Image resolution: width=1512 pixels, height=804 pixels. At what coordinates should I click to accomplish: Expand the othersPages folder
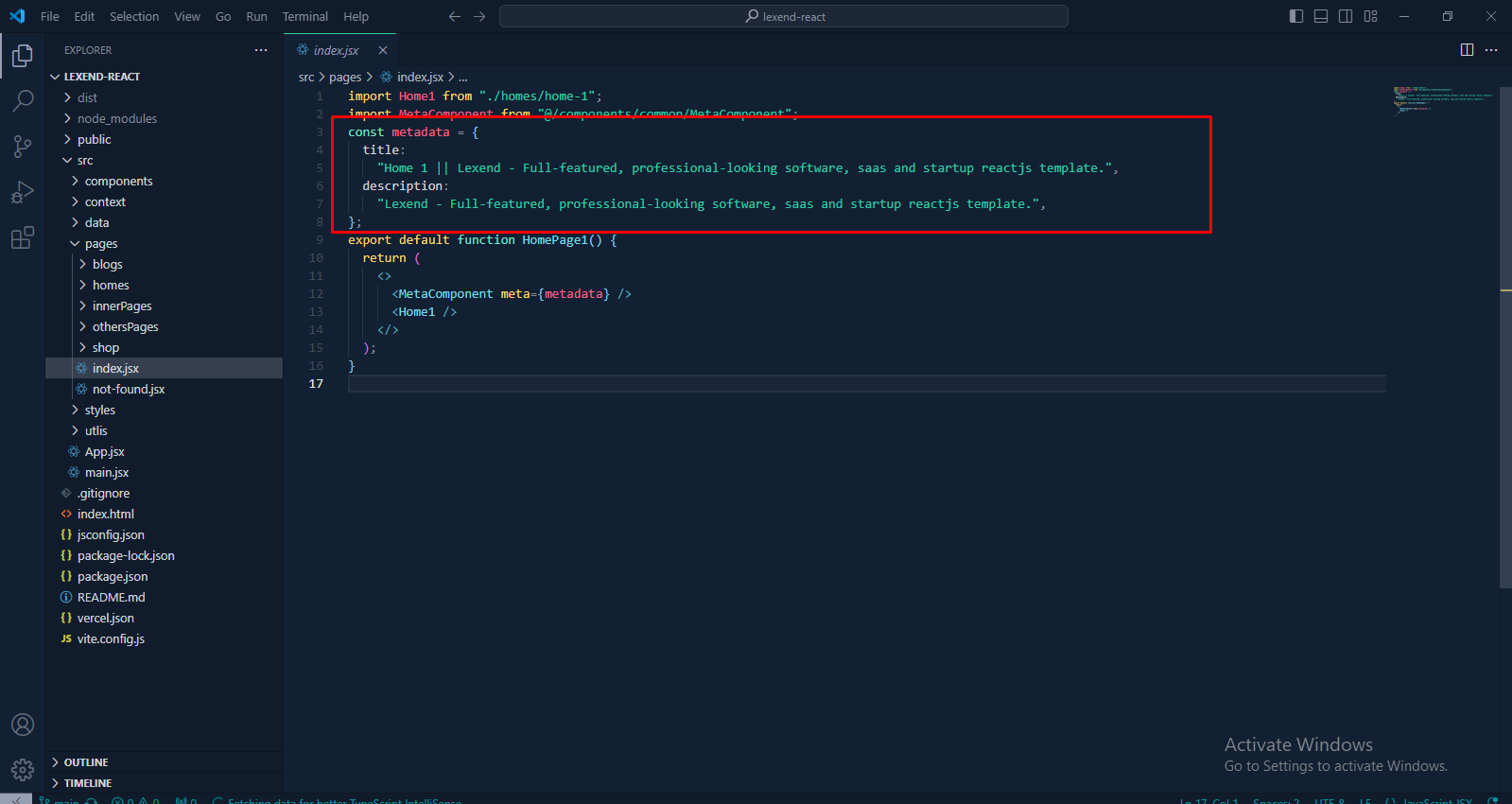coord(164,326)
